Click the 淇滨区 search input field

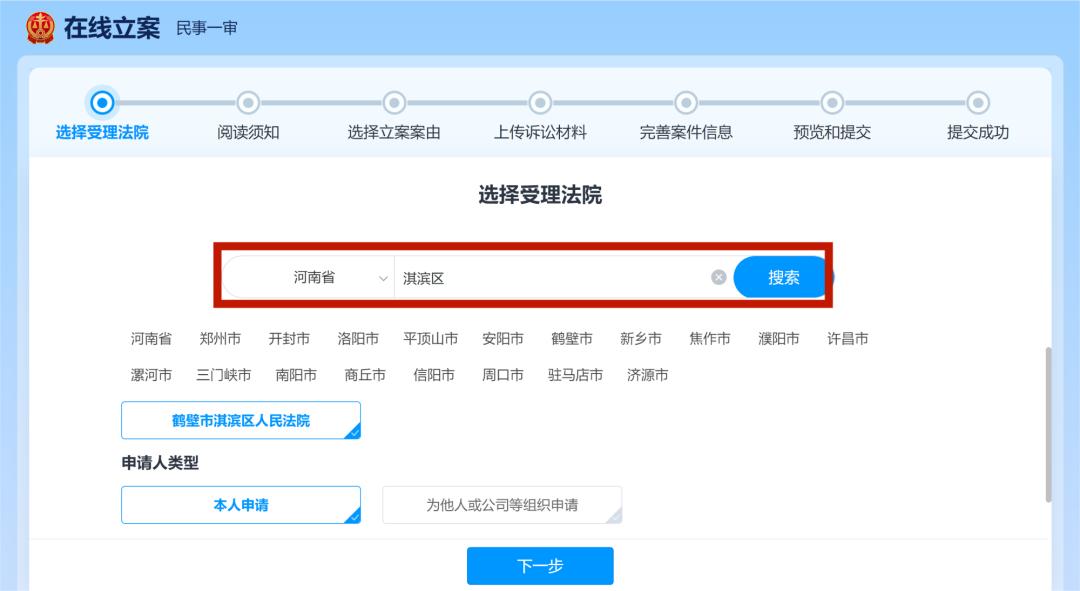click(x=551, y=278)
